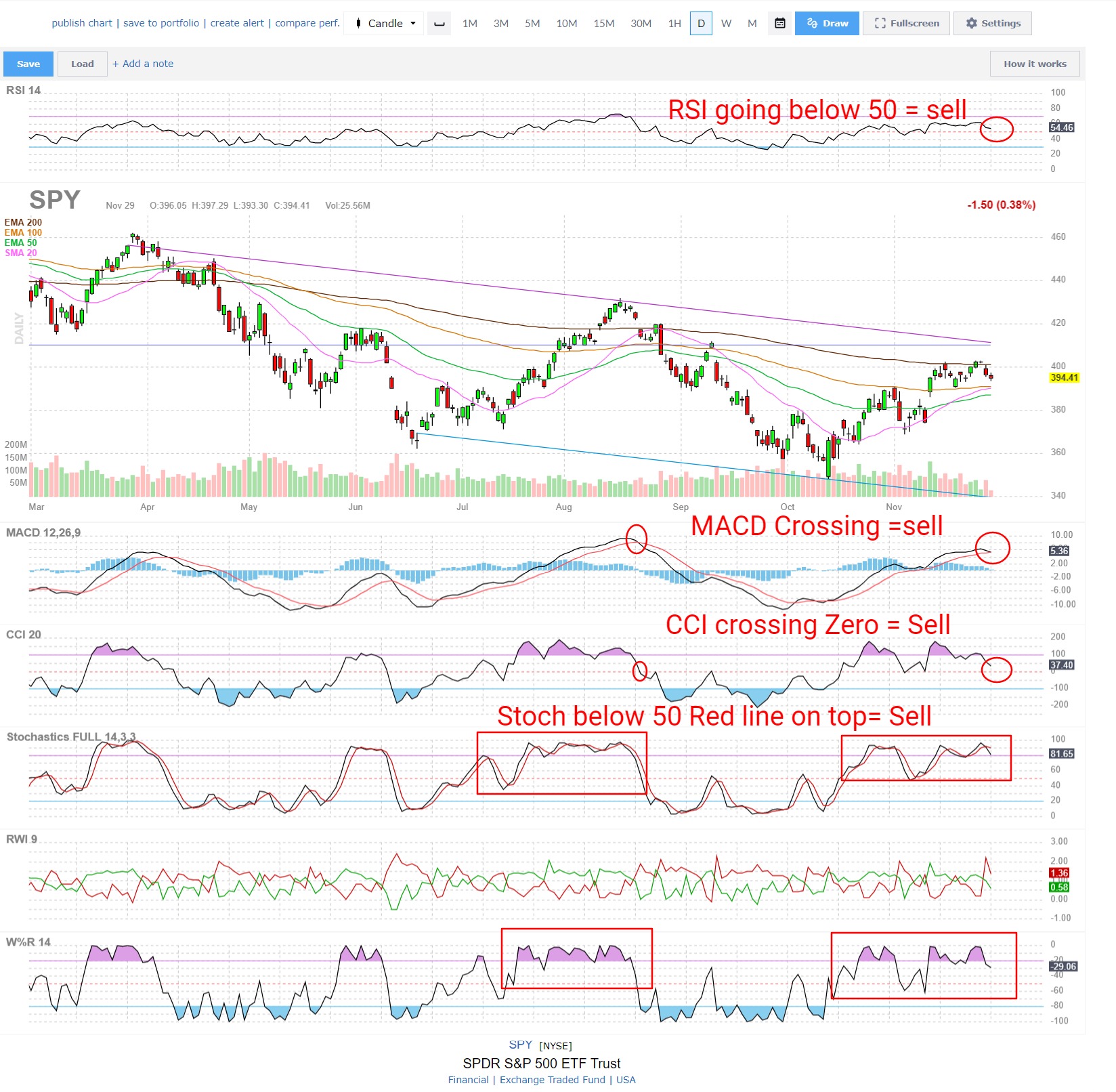Click the RSI 14 indicator label
The height and width of the screenshot is (1092, 1116).
point(23,90)
